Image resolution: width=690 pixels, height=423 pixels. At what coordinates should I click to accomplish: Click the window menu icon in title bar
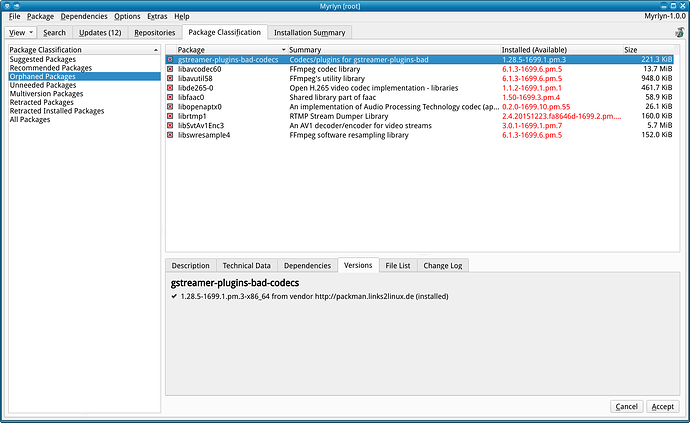coord(7,6)
